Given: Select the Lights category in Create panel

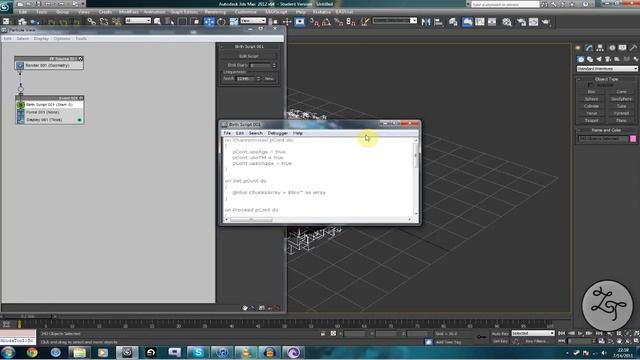Looking at the screenshot, I should pyautogui.click(x=599, y=60).
